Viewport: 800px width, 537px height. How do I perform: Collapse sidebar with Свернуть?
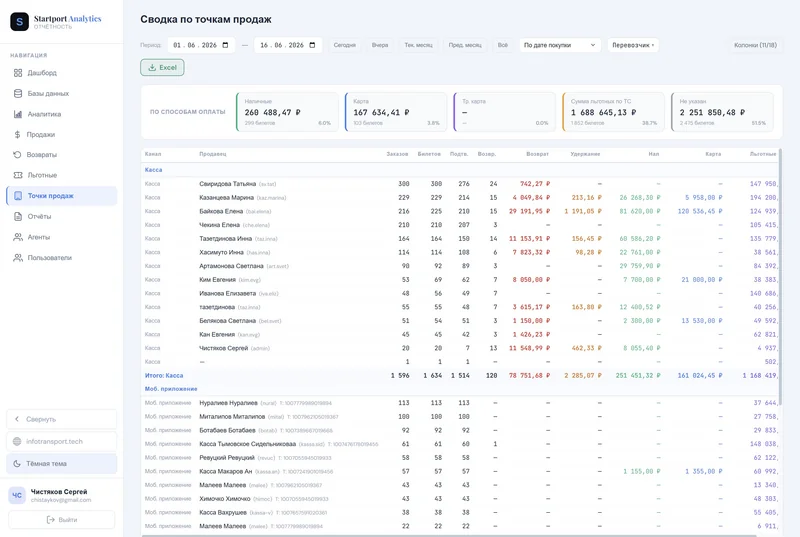(x=62, y=419)
